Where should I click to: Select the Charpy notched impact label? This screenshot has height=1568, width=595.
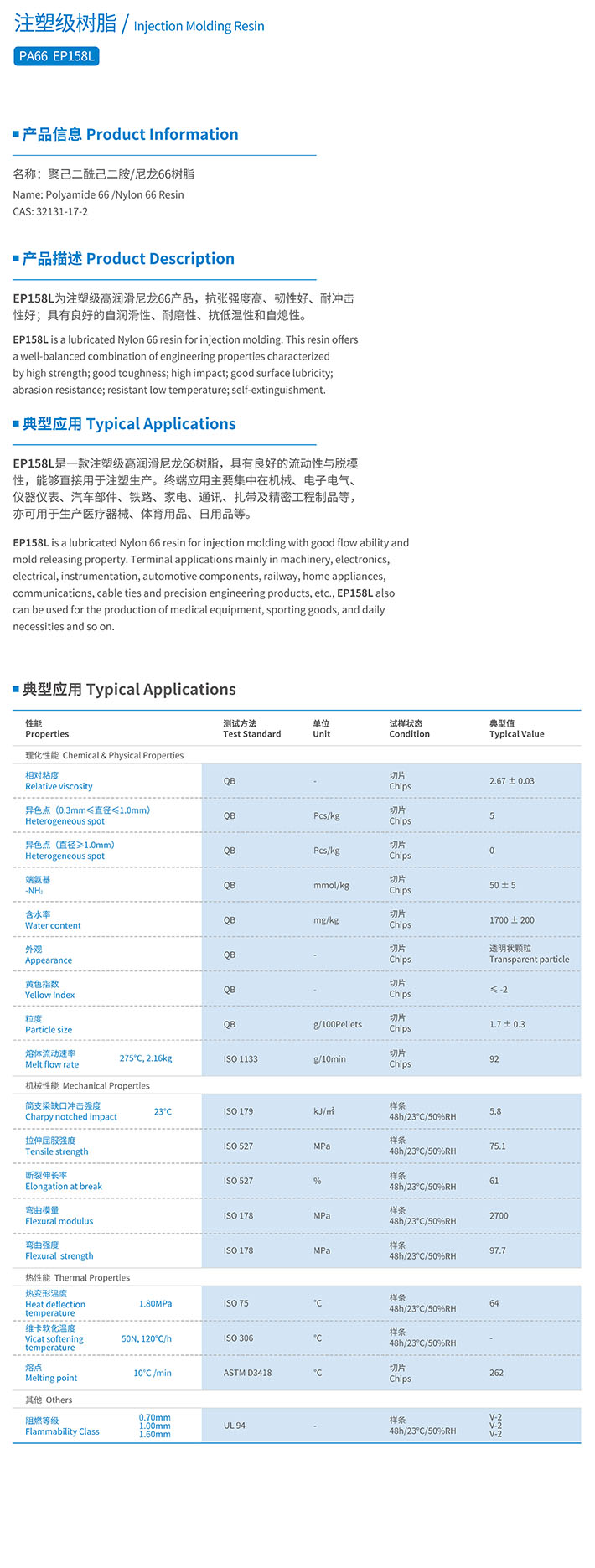(x=71, y=1116)
